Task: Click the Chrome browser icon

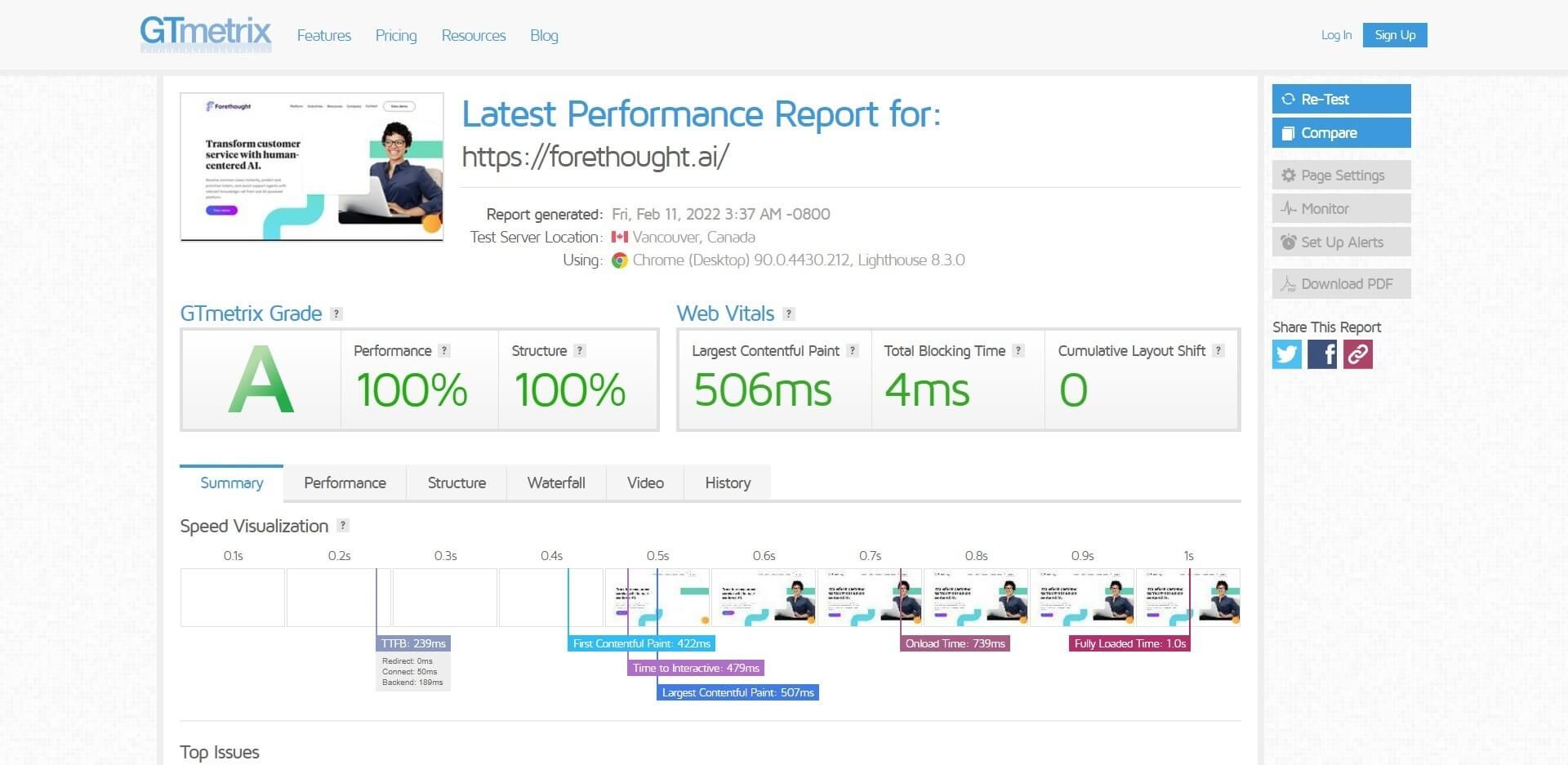Action: tap(620, 260)
